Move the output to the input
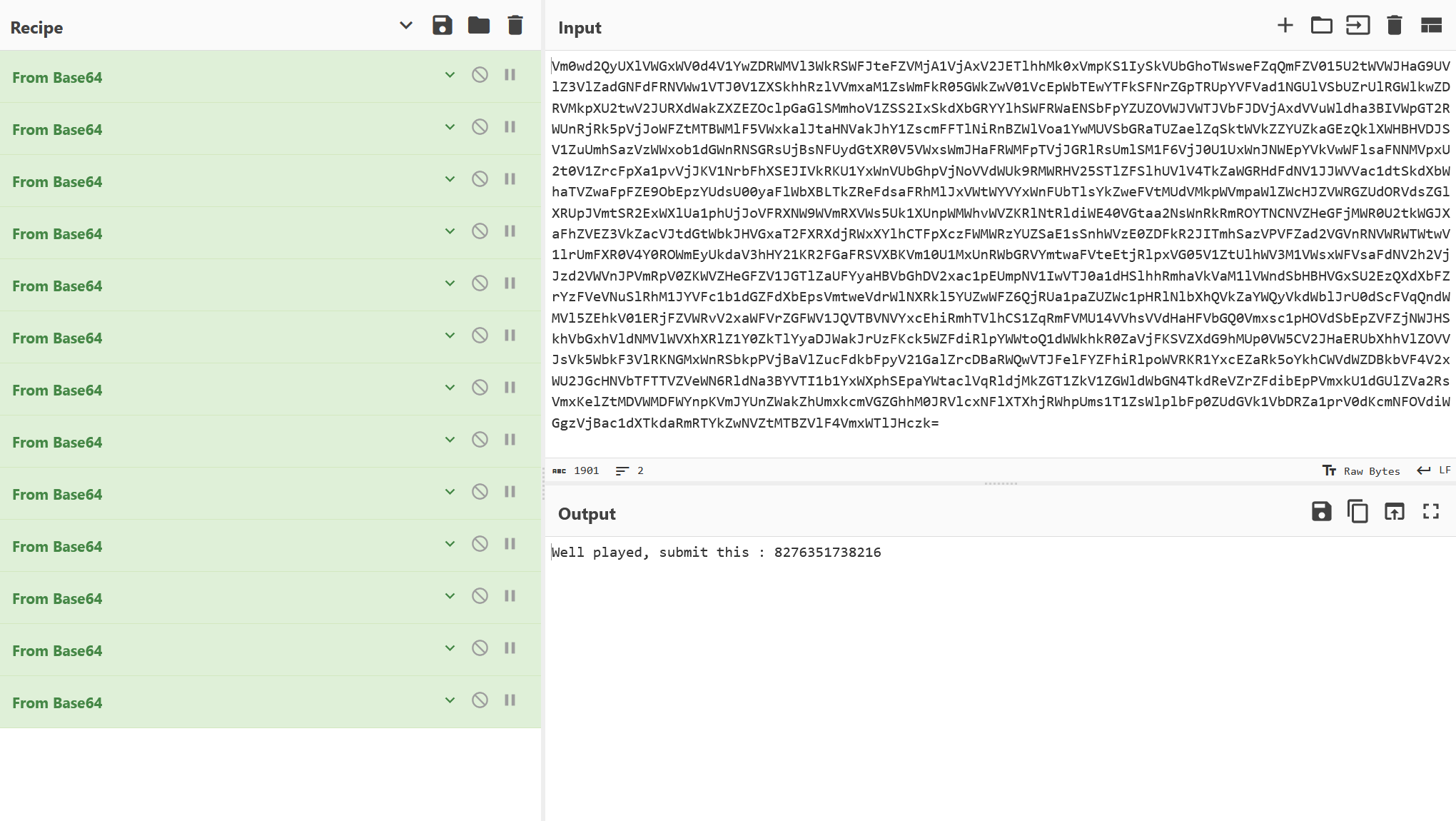The width and height of the screenshot is (1456, 821). pos(1394,511)
